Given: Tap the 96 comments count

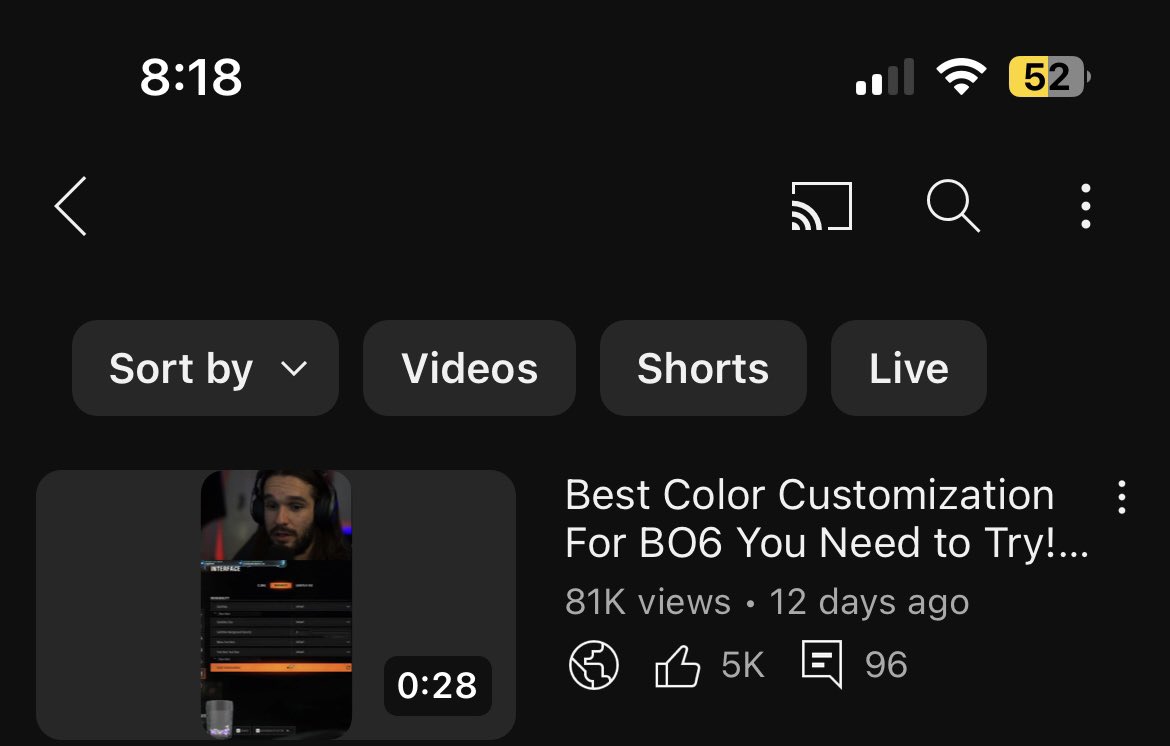Looking at the screenshot, I should point(886,665).
